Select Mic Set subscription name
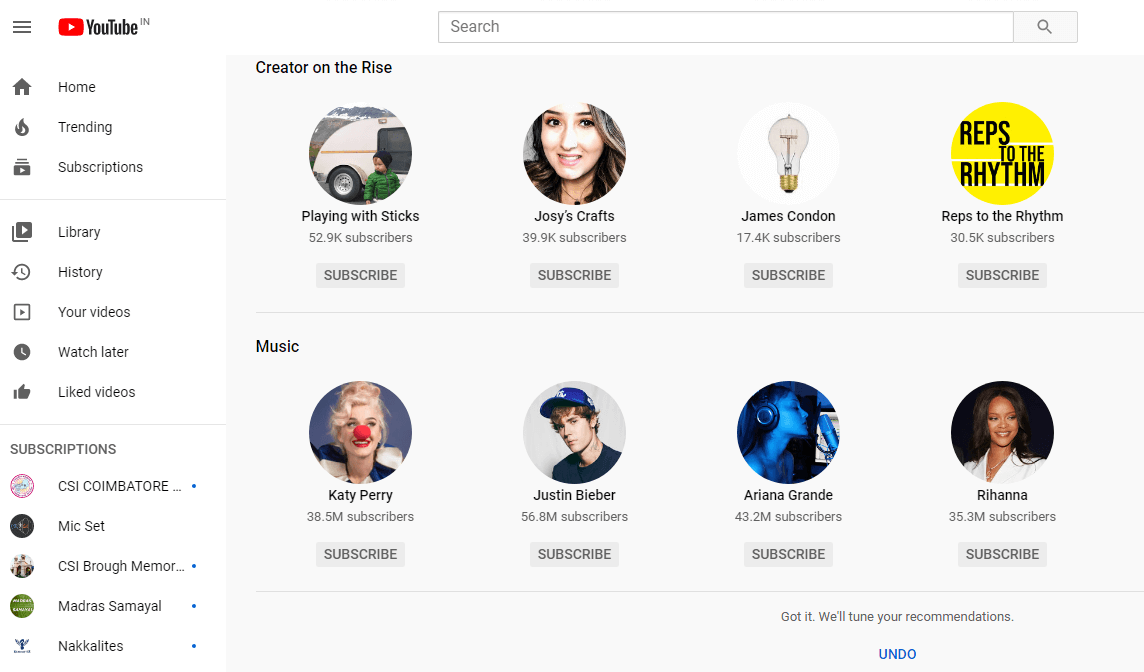Image resolution: width=1144 pixels, height=672 pixels. [x=81, y=526]
